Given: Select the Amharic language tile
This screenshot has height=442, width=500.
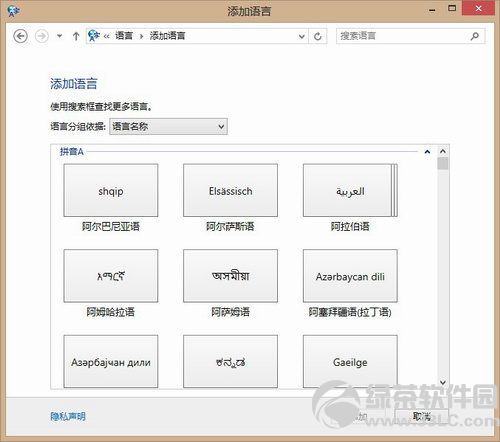Looking at the screenshot, I should click(x=111, y=276).
